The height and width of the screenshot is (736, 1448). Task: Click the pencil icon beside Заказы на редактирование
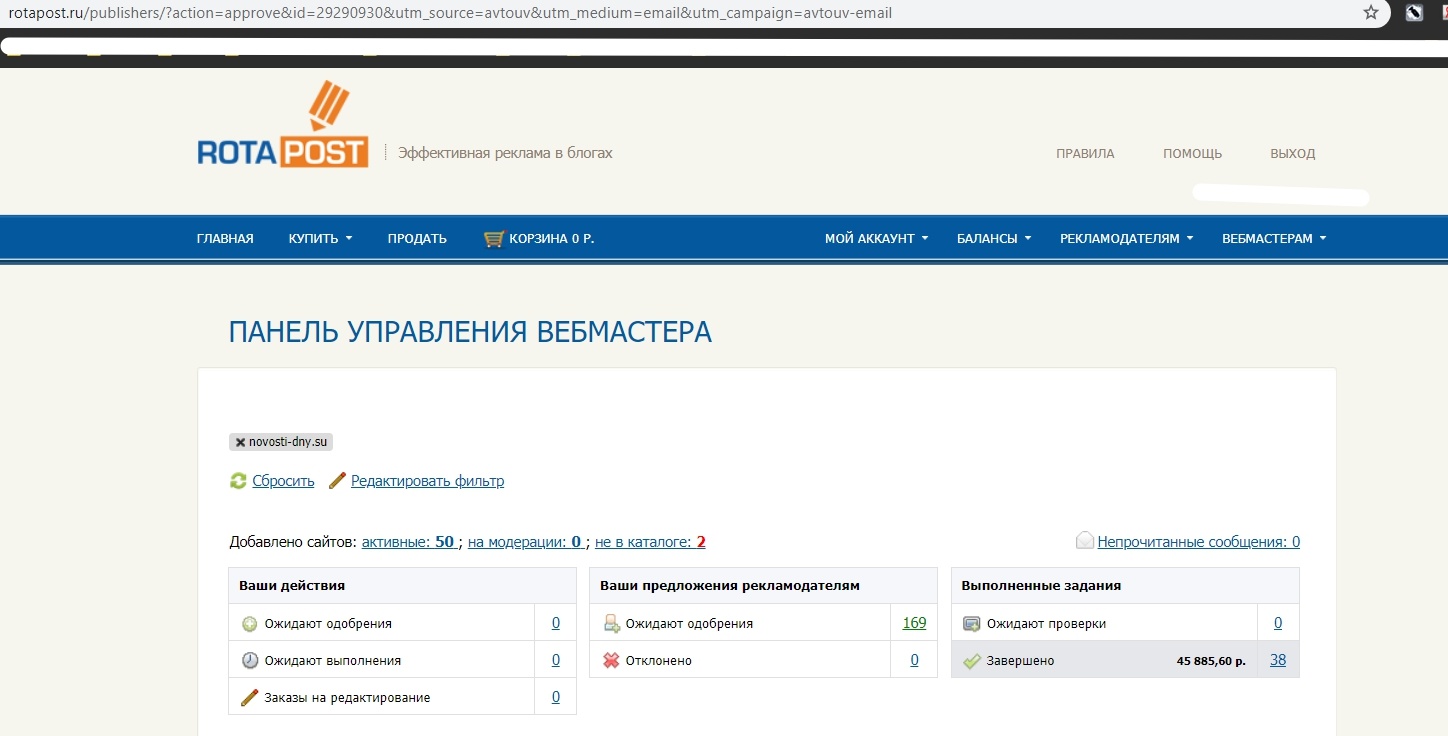[250, 697]
